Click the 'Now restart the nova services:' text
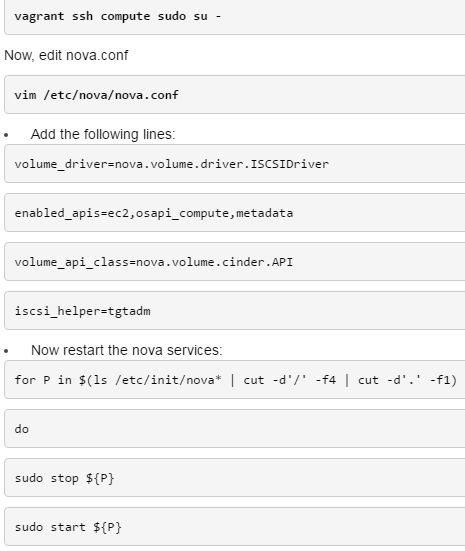This screenshot has height=551, width=465. 127,350
